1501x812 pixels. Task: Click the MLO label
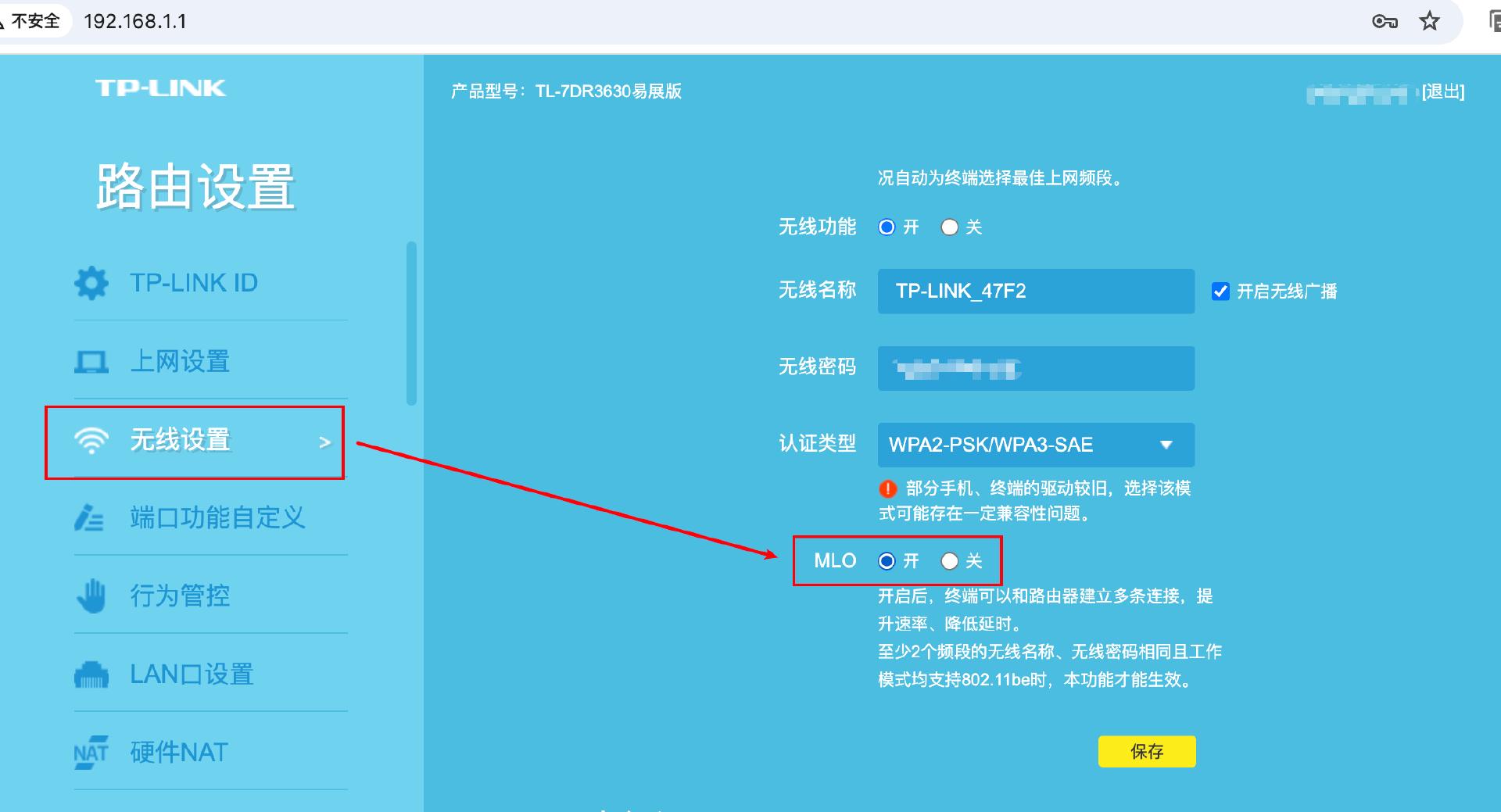pos(835,561)
